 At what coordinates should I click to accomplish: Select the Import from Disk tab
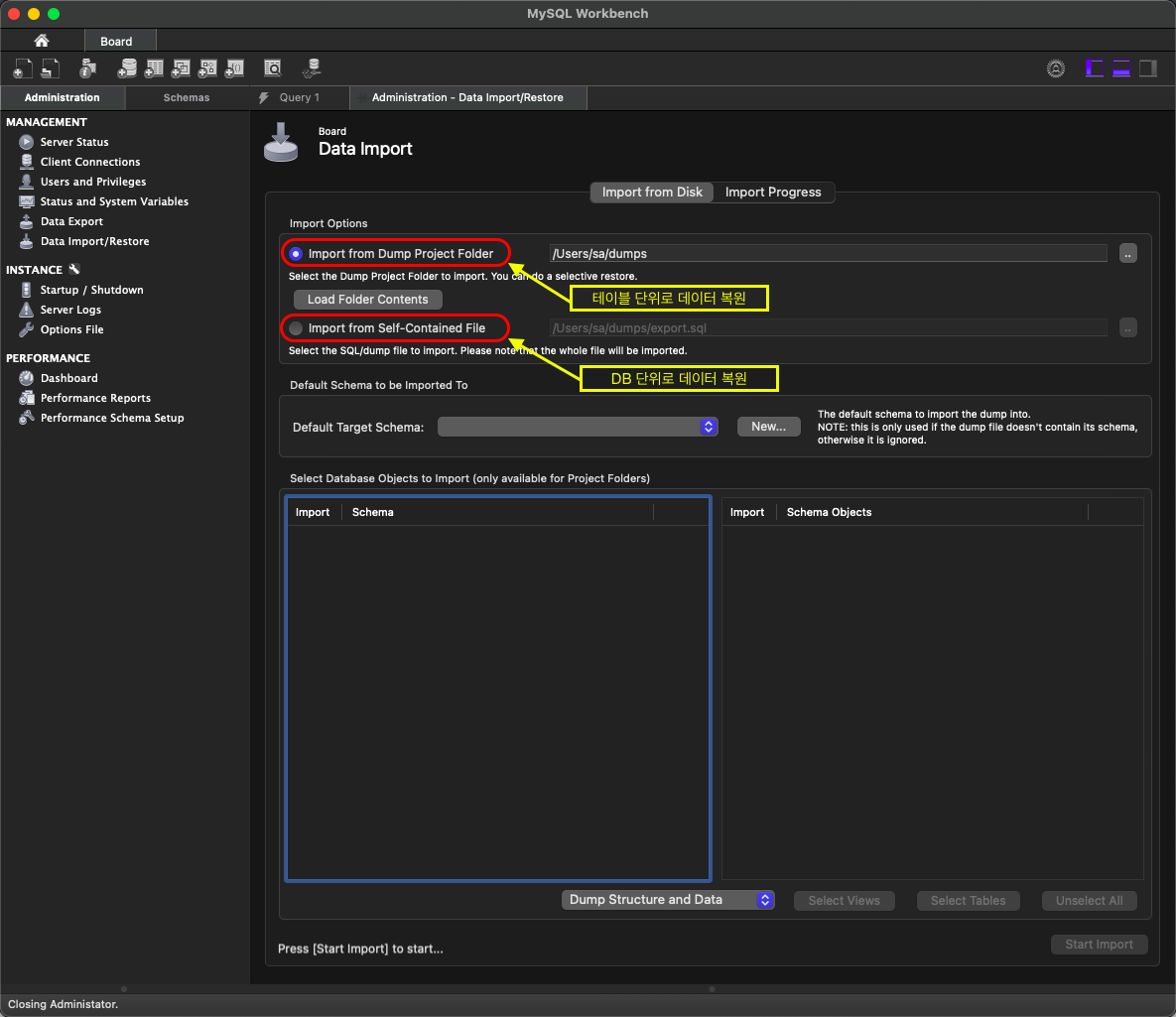pos(652,192)
